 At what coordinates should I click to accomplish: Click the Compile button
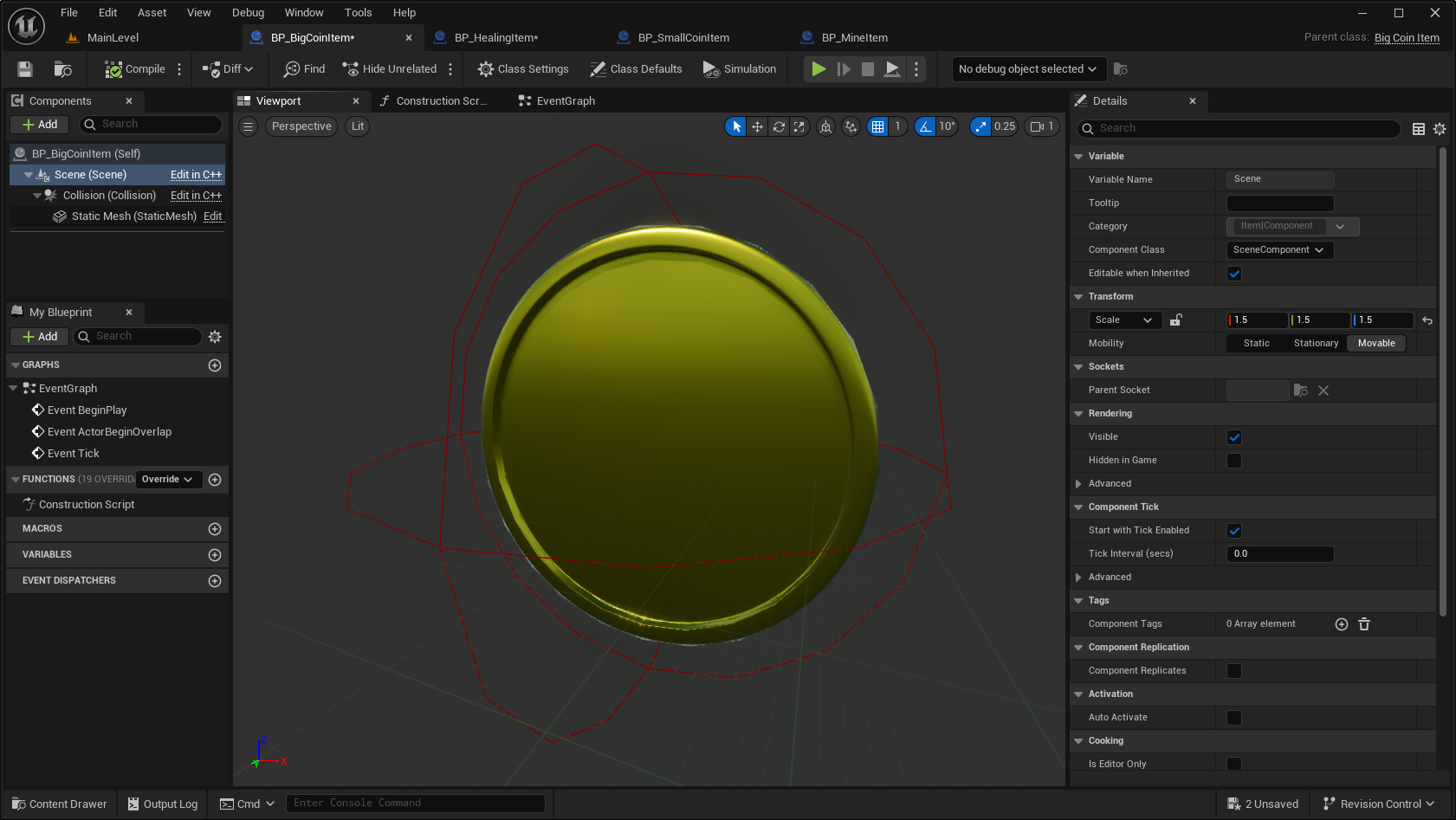[135, 69]
